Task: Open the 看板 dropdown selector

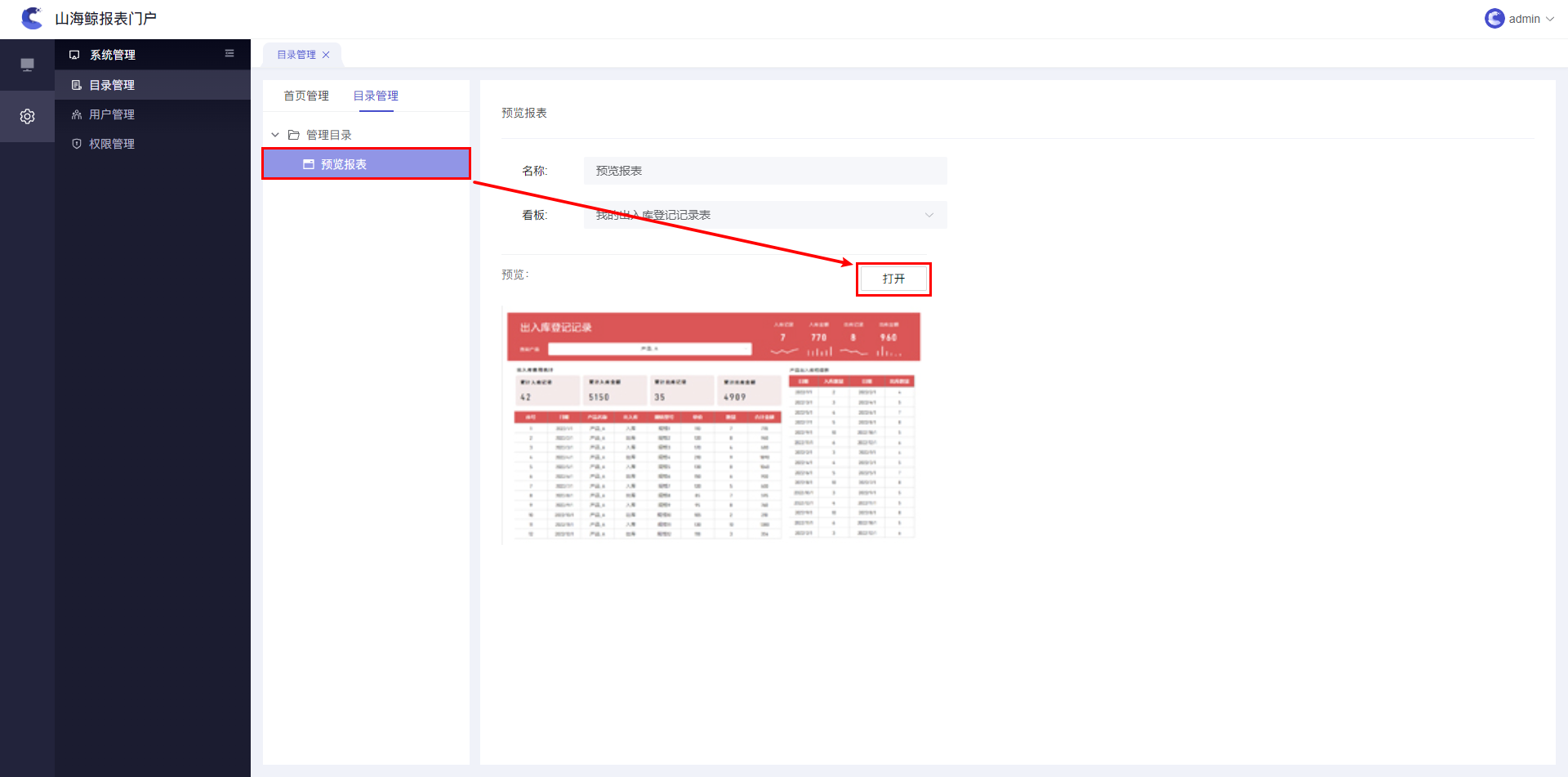Action: point(765,215)
